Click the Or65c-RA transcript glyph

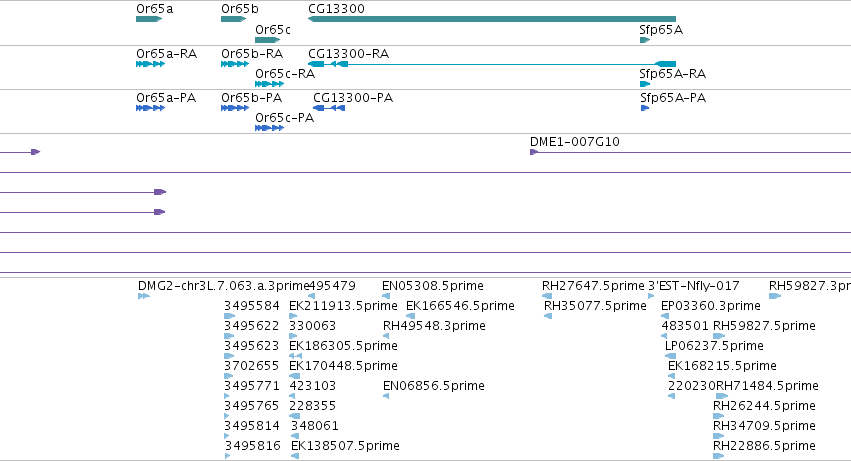point(270,84)
